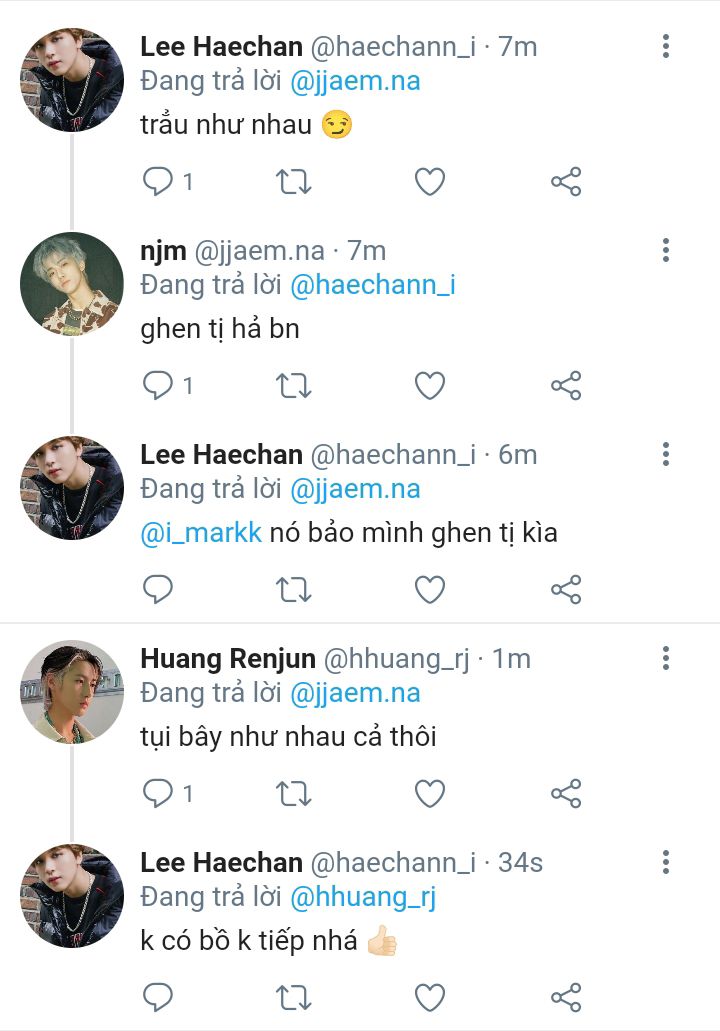This screenshot has width=720, height=1031.
Task: Open more options on Huang Renjun's tweet
Action: tap(665, 658)
